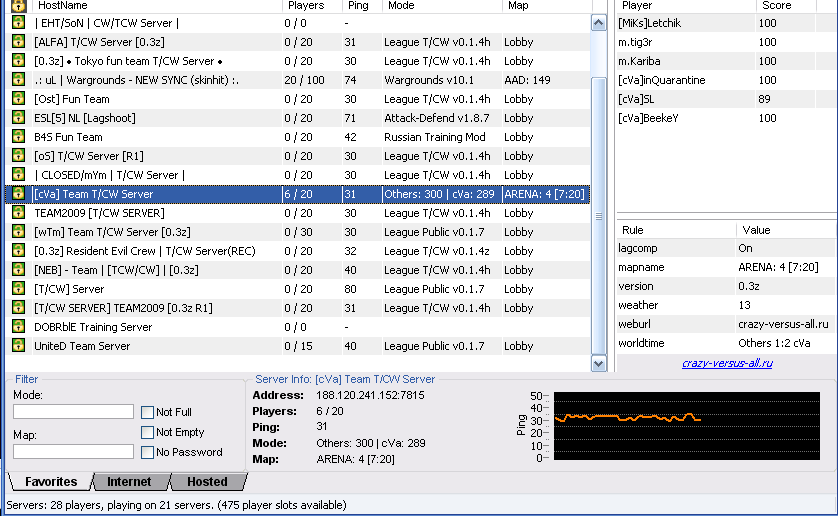
Task: Select the weburl rule row
Action: tap(725, 324)
